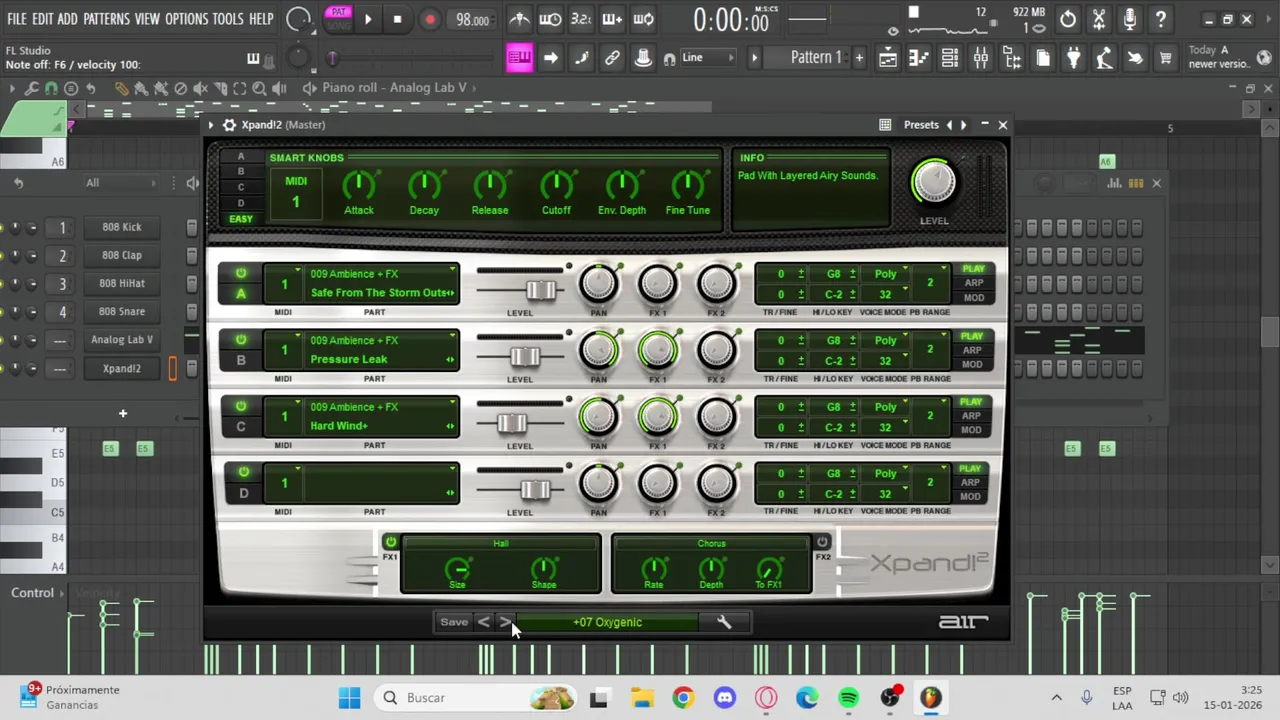Screen dimensions: 1280x720
Task: Open the plugin picker plug icon
Action: (x=1073, y=58)
